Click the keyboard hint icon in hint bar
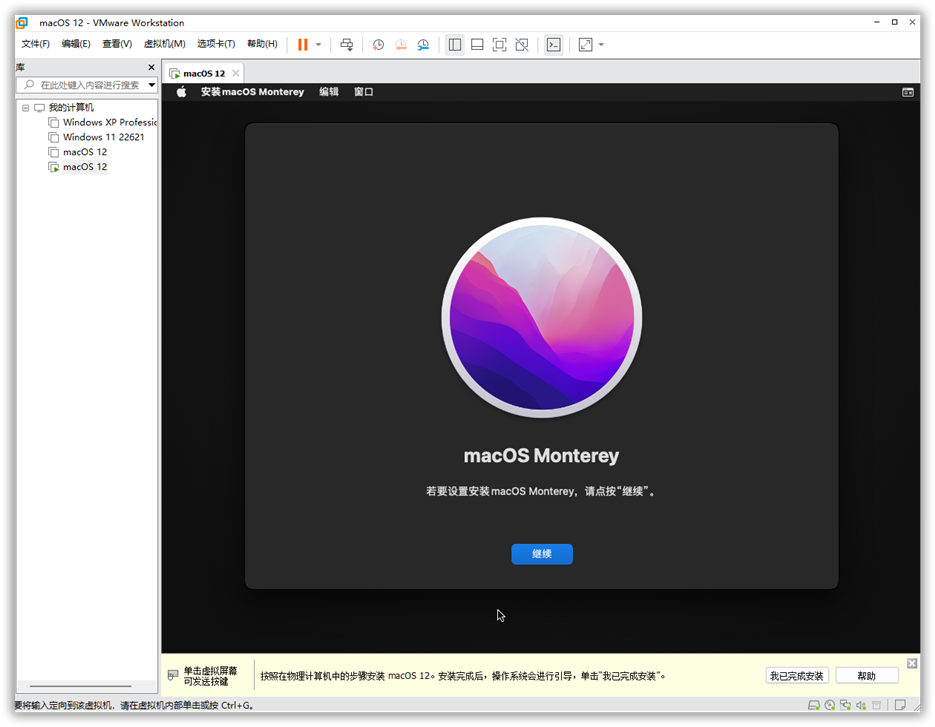This screenshot has height=727, width=935. [173, 675]
